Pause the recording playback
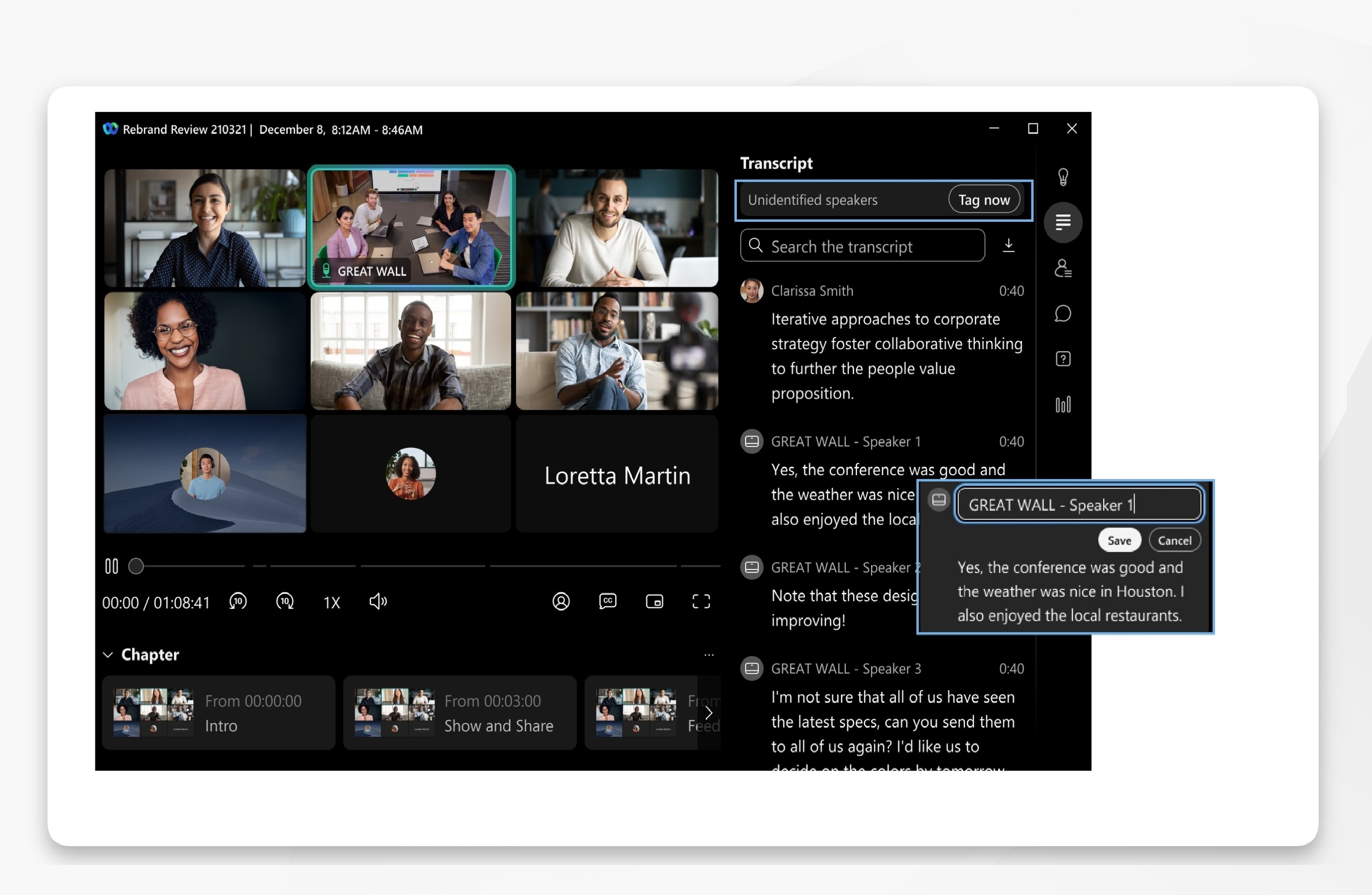The width and height of the screenshot is (1372, 895). tap(112, 567)
